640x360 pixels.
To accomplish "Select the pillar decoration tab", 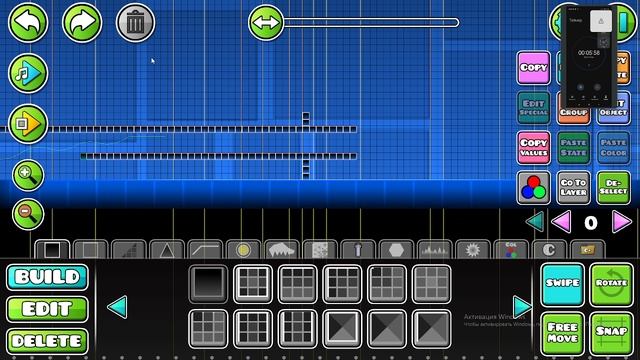I will pos(358,249).
